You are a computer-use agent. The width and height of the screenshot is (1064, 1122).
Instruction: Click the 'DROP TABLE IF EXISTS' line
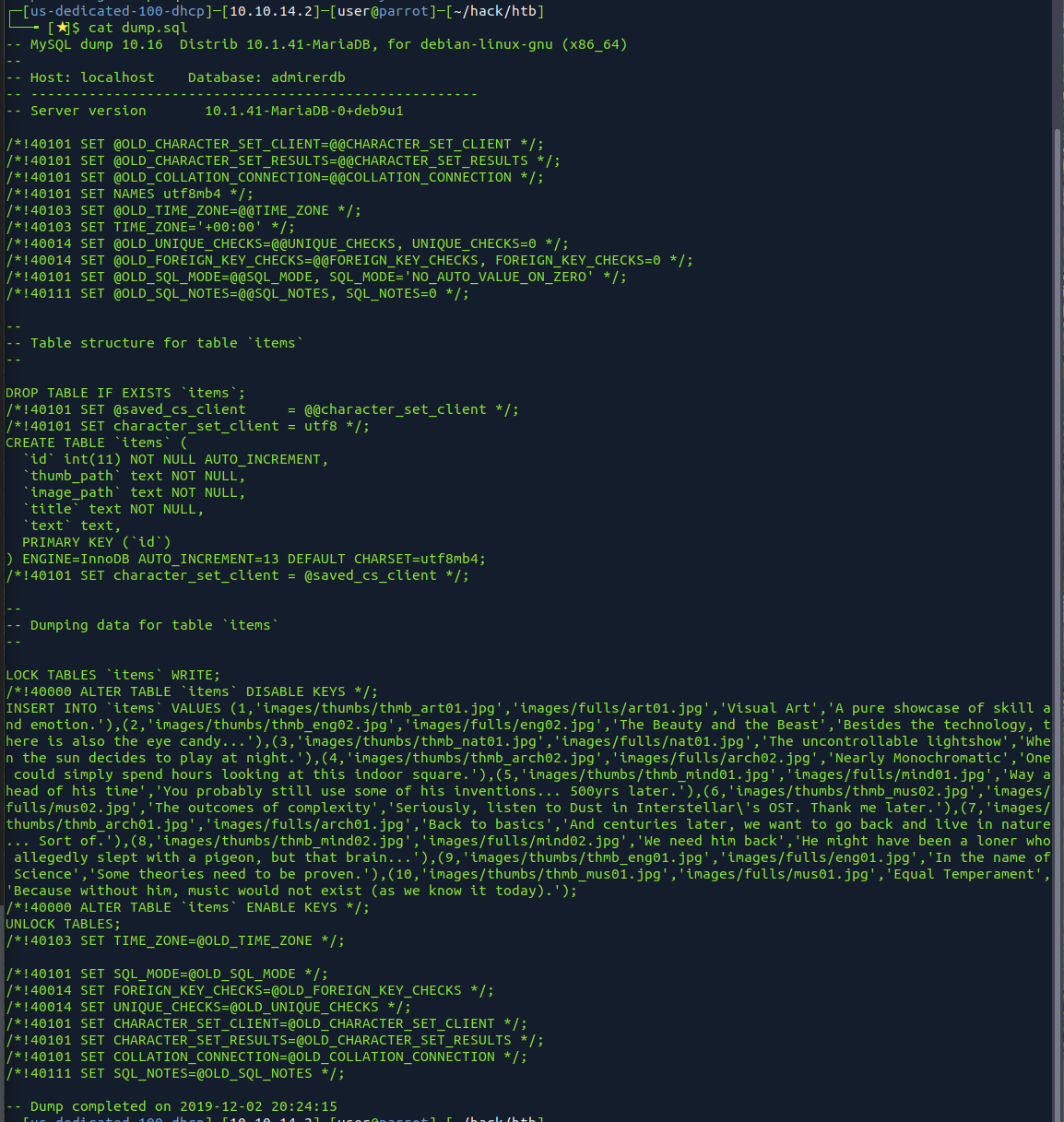coord(125,393)
